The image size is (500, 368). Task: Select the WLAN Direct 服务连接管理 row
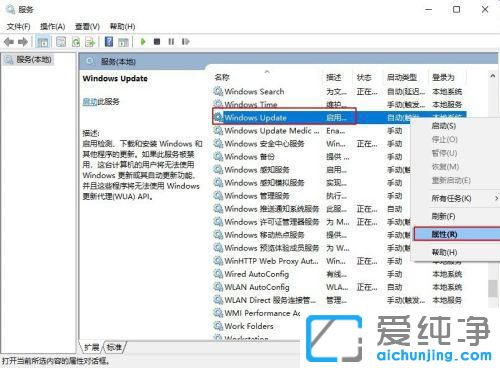click(x=339, y=300)
